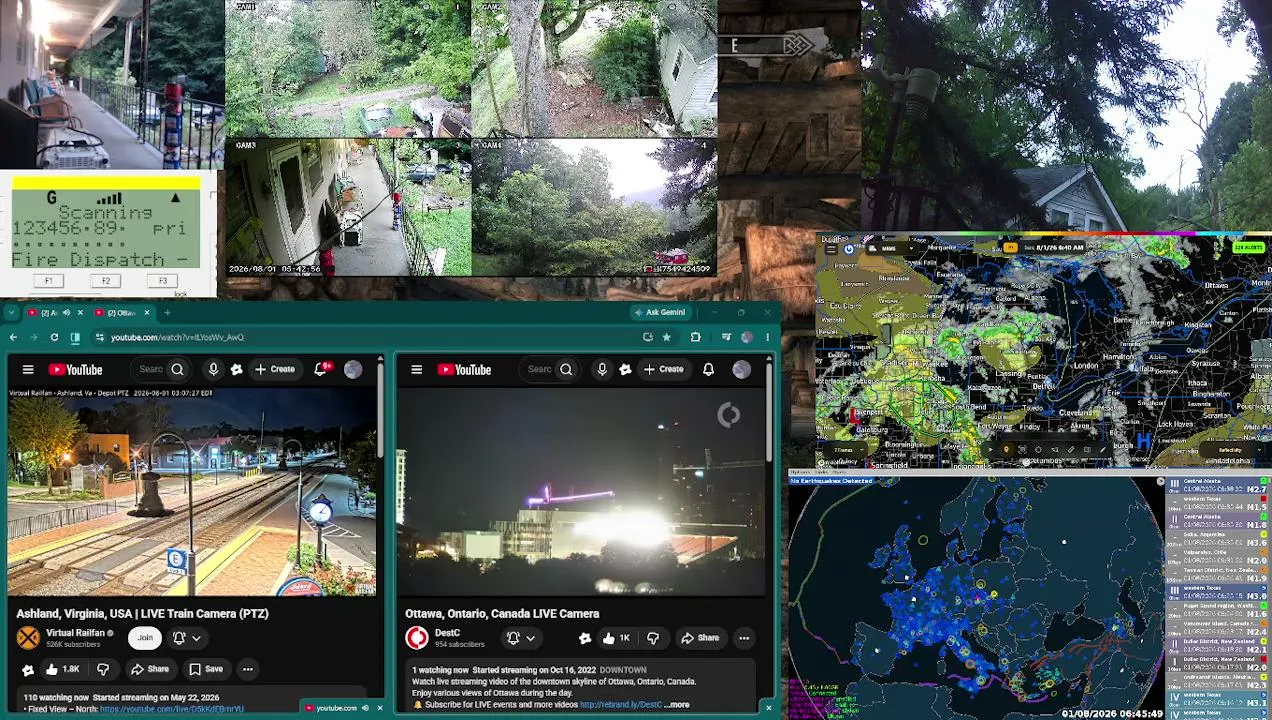Start voice search in the right YouTube pane

click(x=602, y=370)
